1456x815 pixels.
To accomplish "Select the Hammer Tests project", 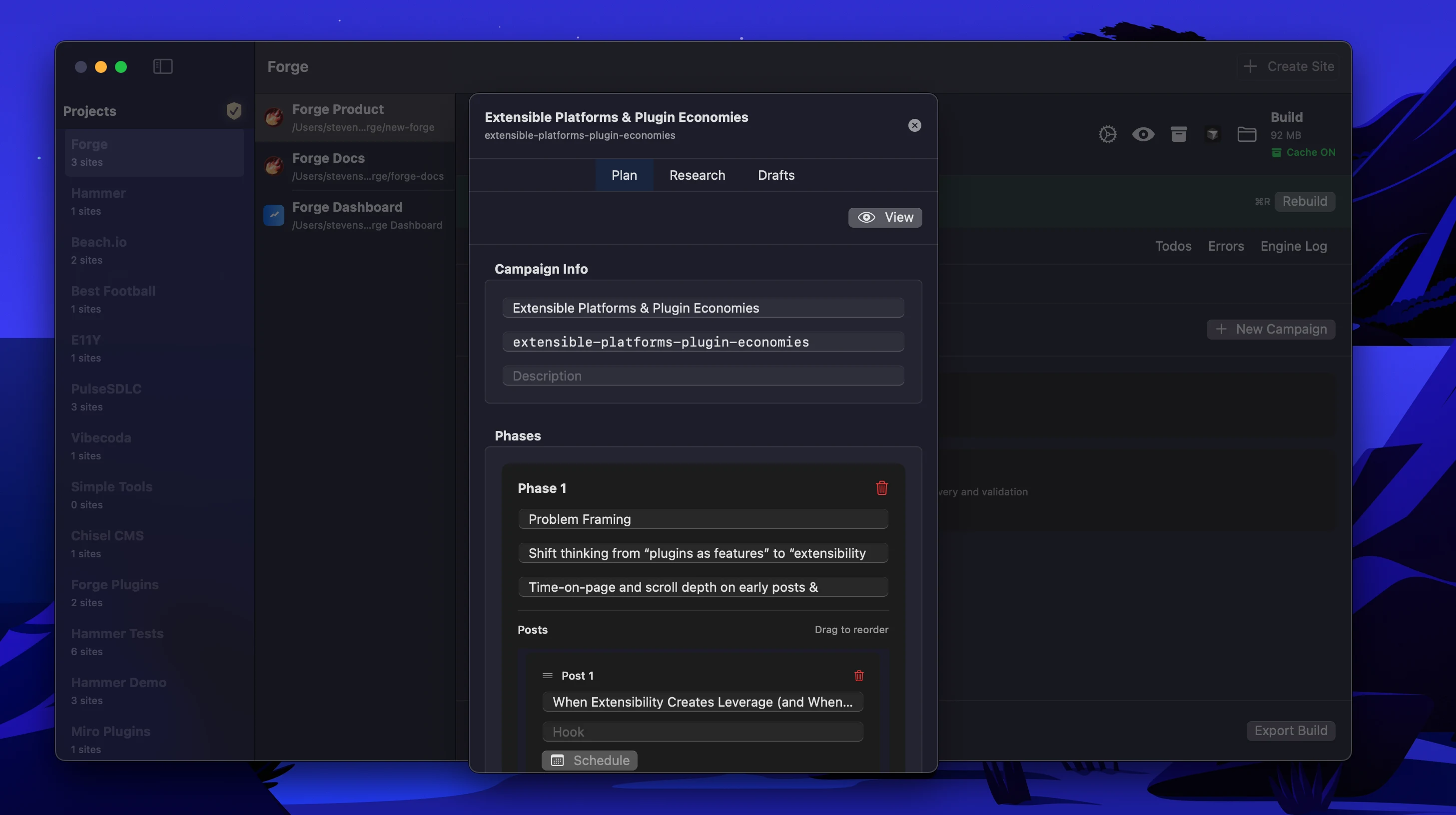I will click(154, 642).
